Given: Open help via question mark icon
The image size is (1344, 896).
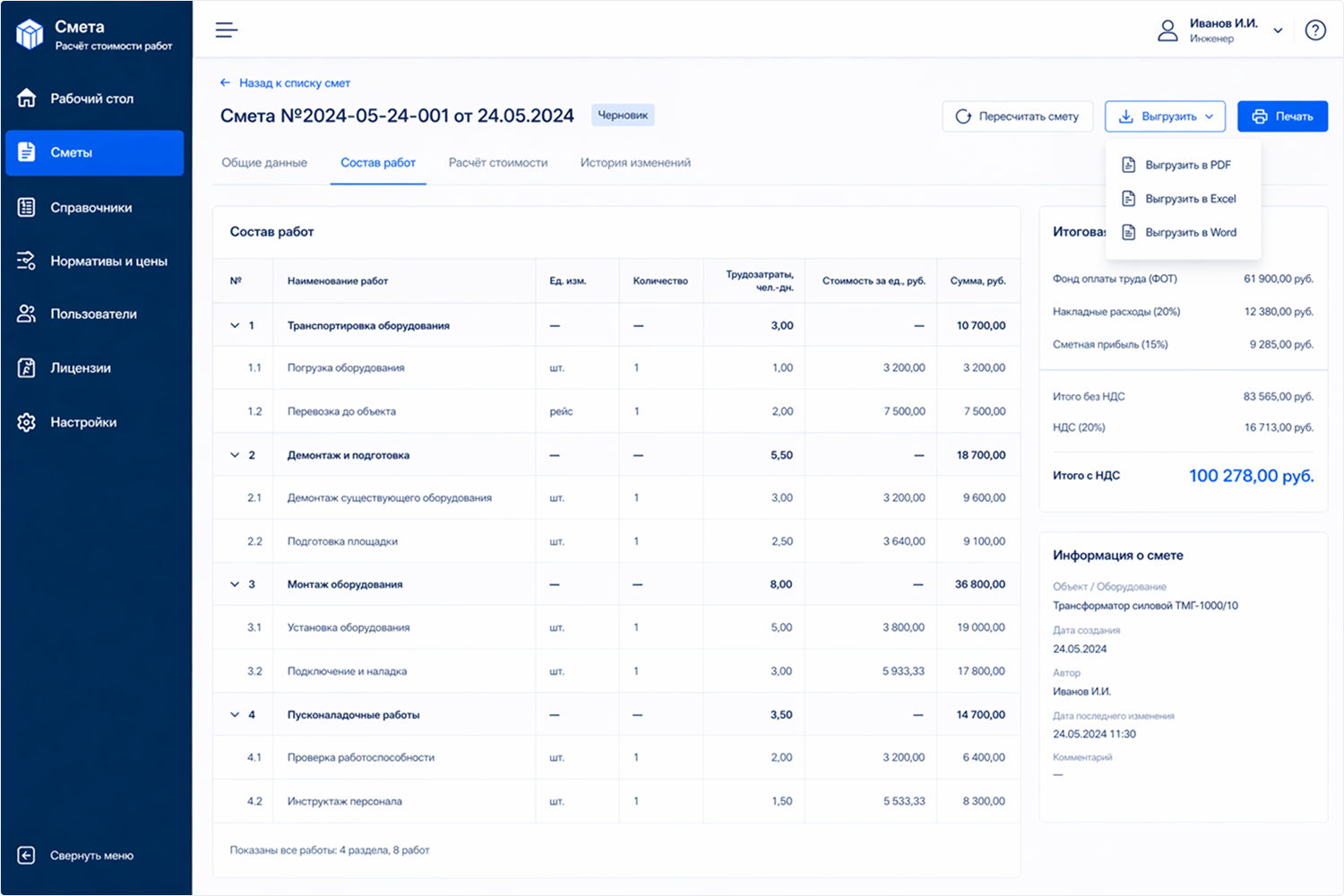Looking at the screenshot, I should point(1314,30).
